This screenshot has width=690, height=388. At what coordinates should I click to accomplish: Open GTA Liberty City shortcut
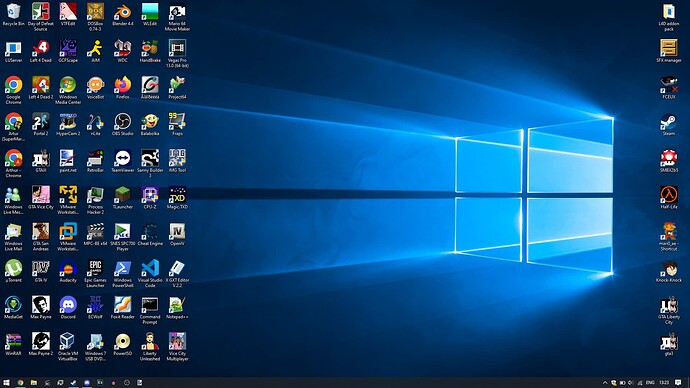coord(668,310)
